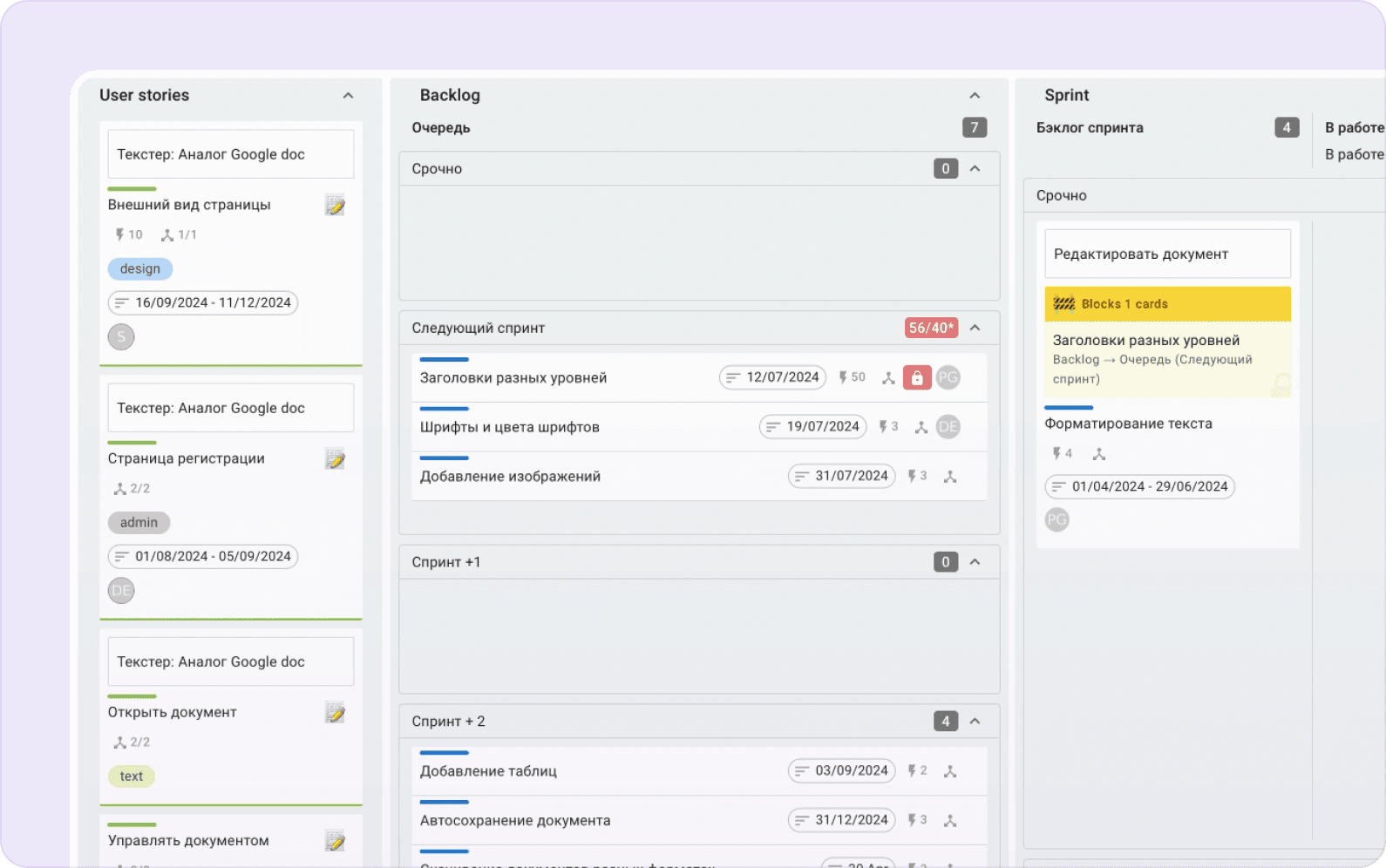Click hierarchy icon on Форматирование текста card
The height and width of the screenshot is (868, 1386).
point(1099,454)
